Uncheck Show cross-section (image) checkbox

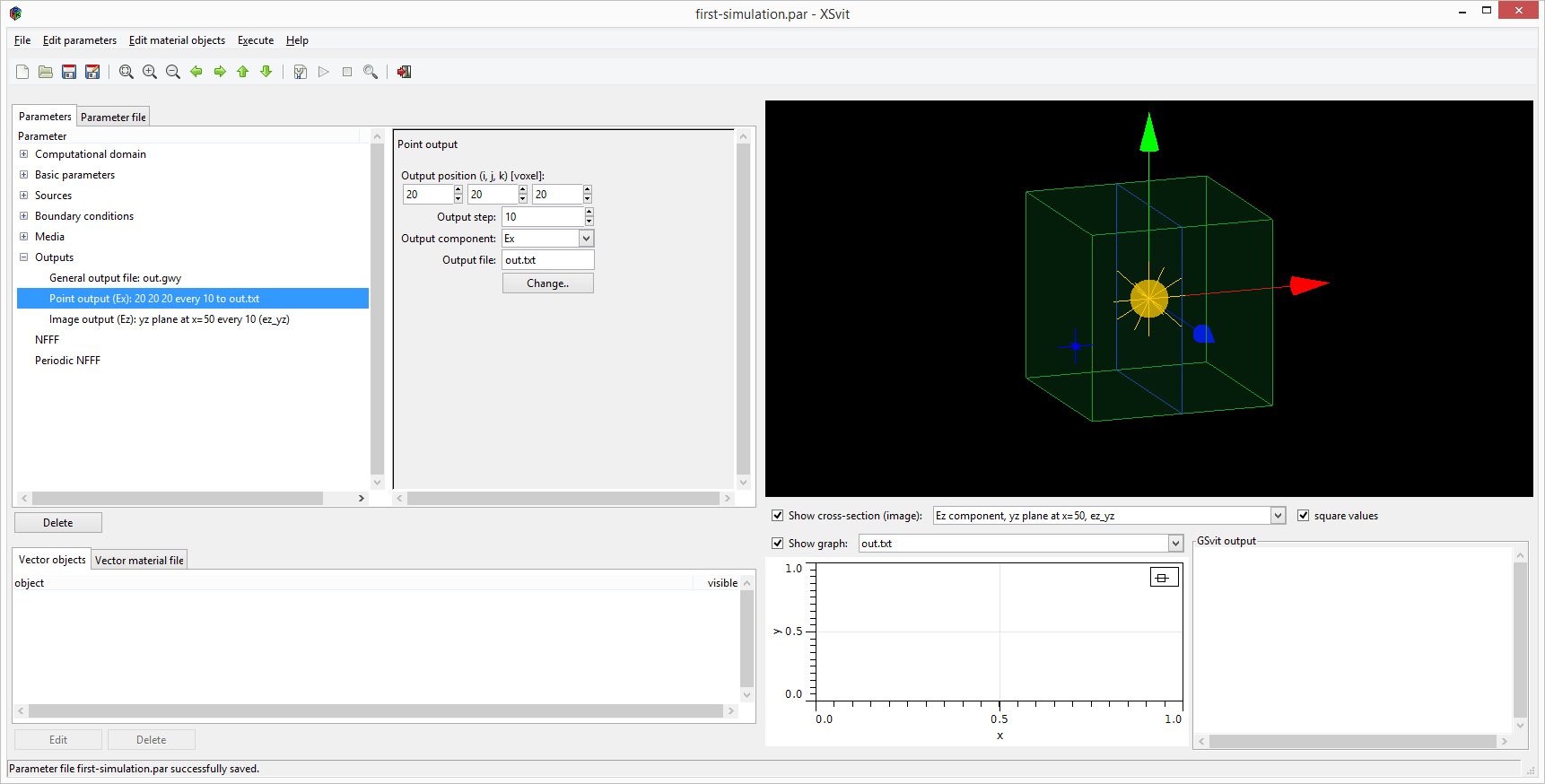click(x=778, y=516)
